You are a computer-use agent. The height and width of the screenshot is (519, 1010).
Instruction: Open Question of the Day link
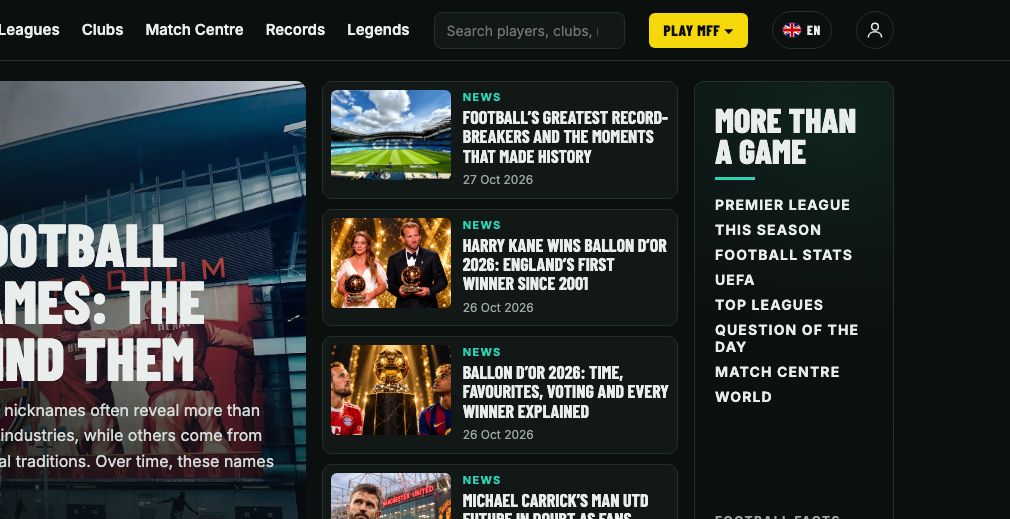coord(786,338)
